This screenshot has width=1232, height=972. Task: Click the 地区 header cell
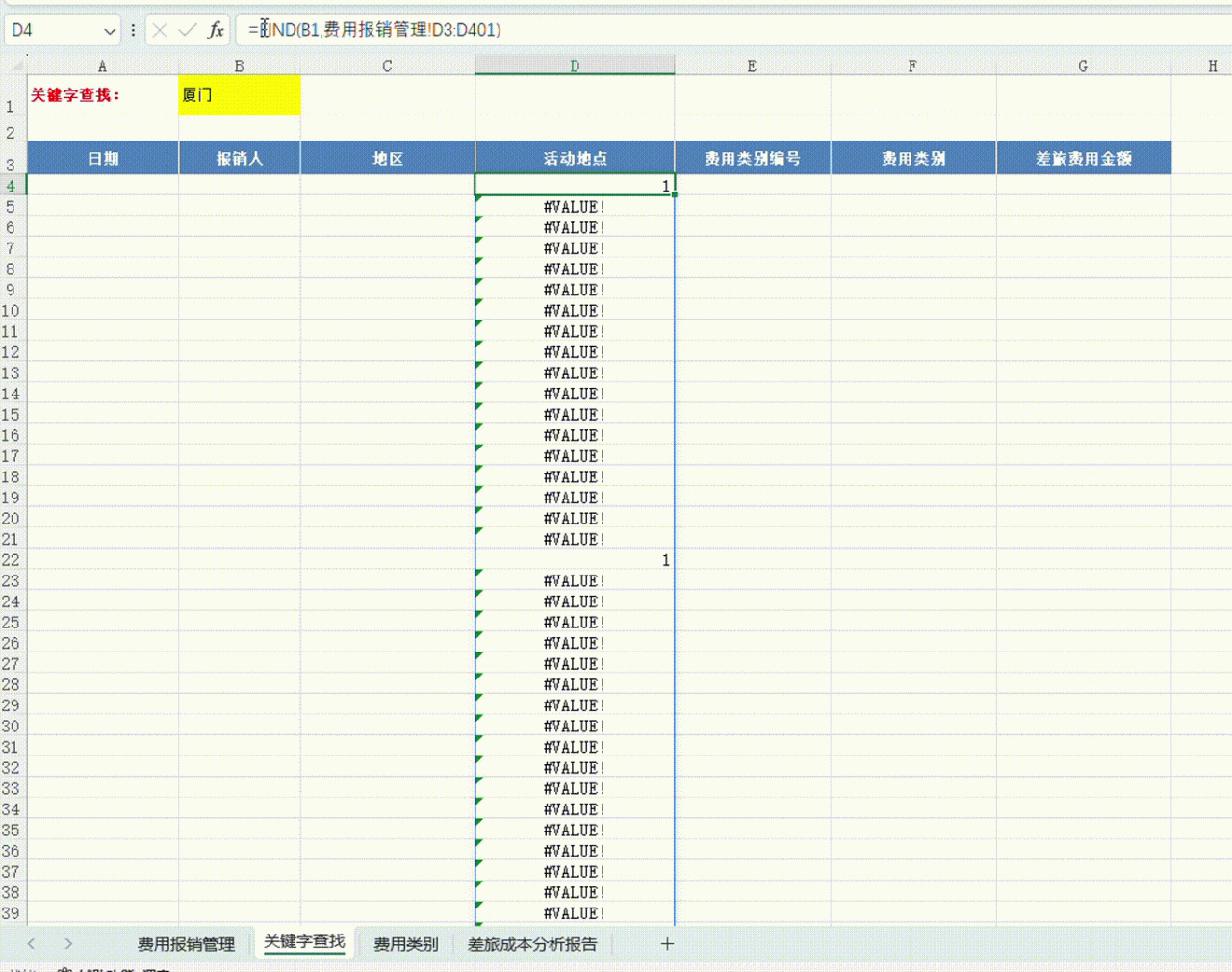(387, 158)
